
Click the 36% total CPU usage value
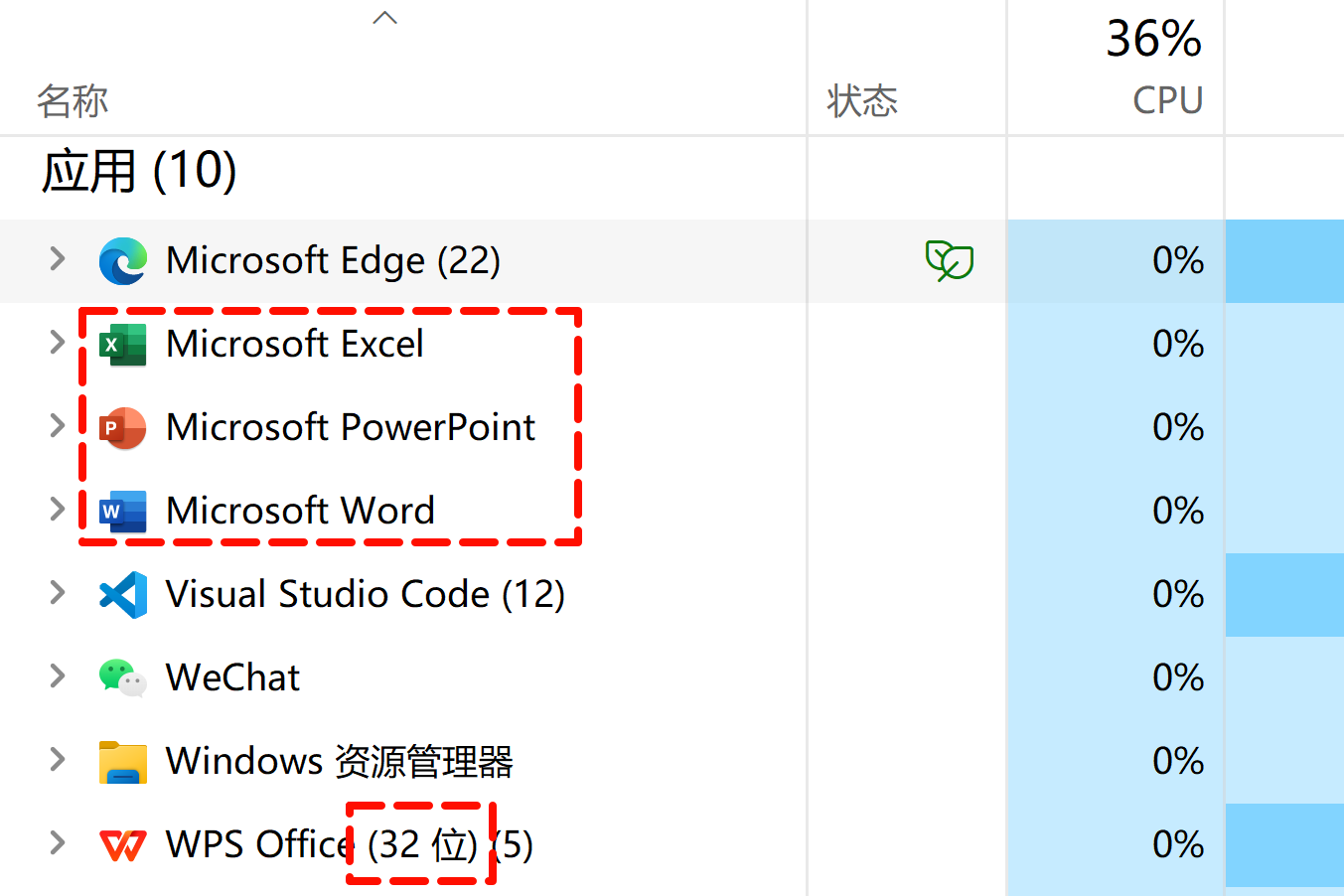(1154, 39)
